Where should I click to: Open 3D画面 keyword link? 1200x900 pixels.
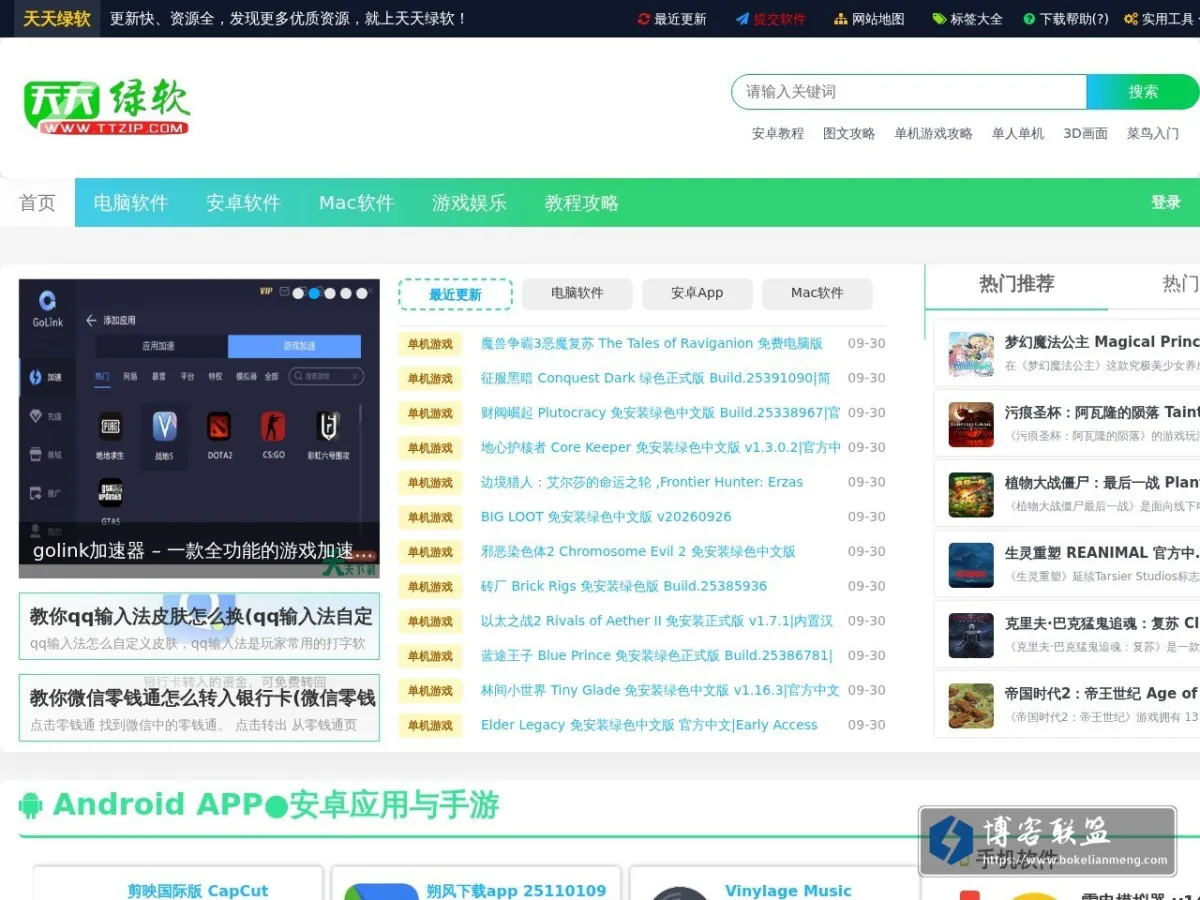(1085, 133)
